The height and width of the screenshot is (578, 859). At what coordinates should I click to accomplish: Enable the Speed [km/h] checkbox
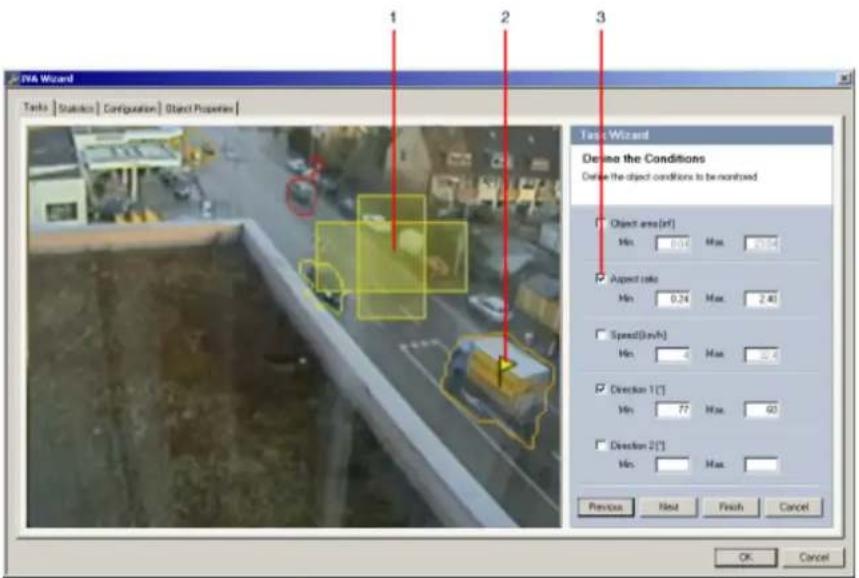[x=601, y=334]
